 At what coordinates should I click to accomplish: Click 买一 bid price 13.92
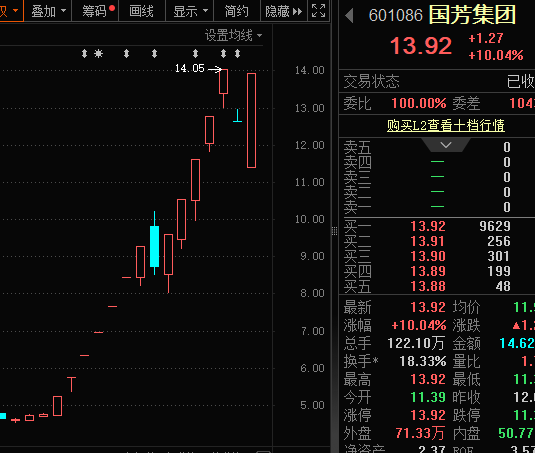click(428, 226)
